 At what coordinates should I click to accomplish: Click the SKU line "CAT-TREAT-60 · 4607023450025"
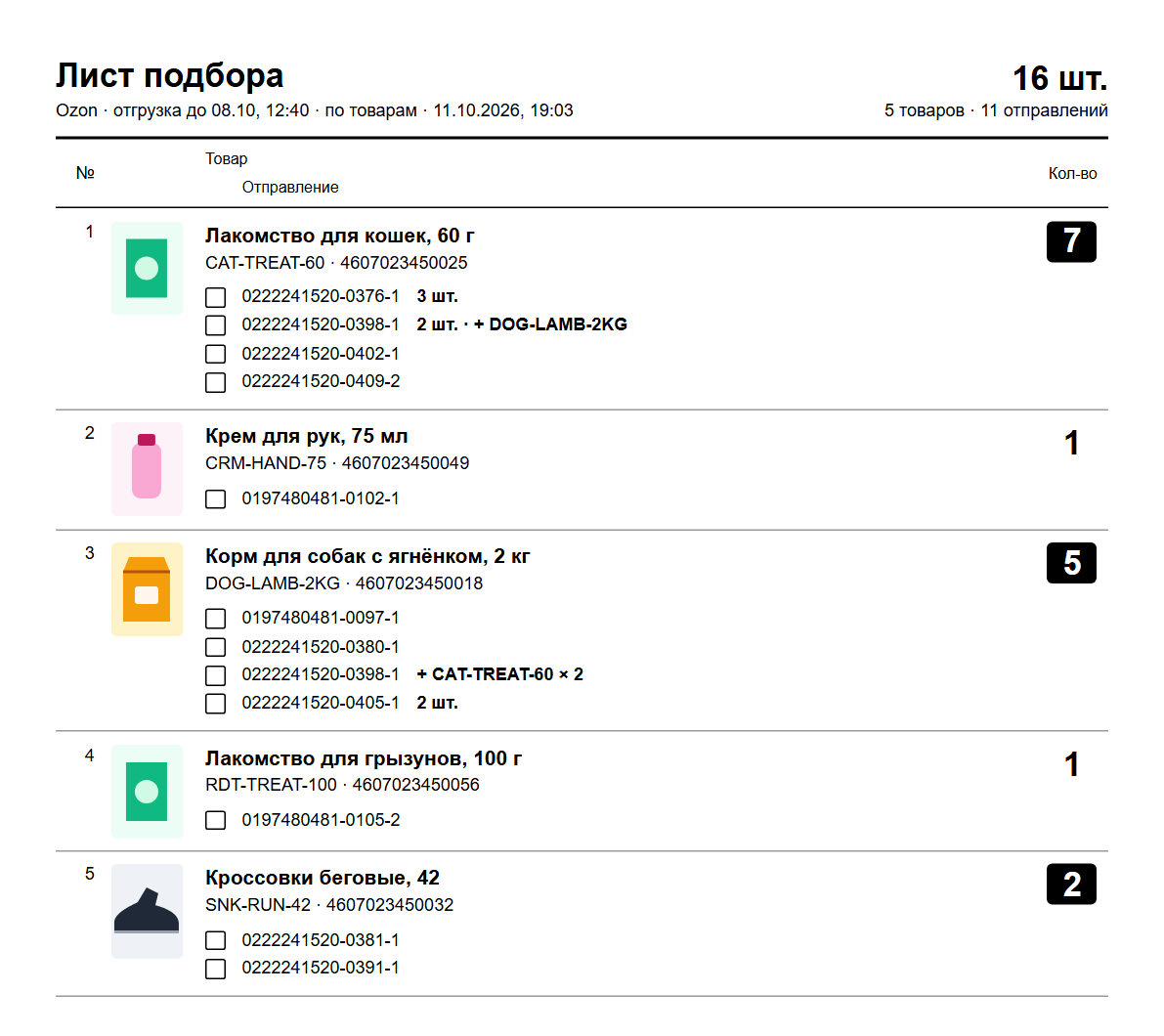pyautogui.click(x=336, y=263)
